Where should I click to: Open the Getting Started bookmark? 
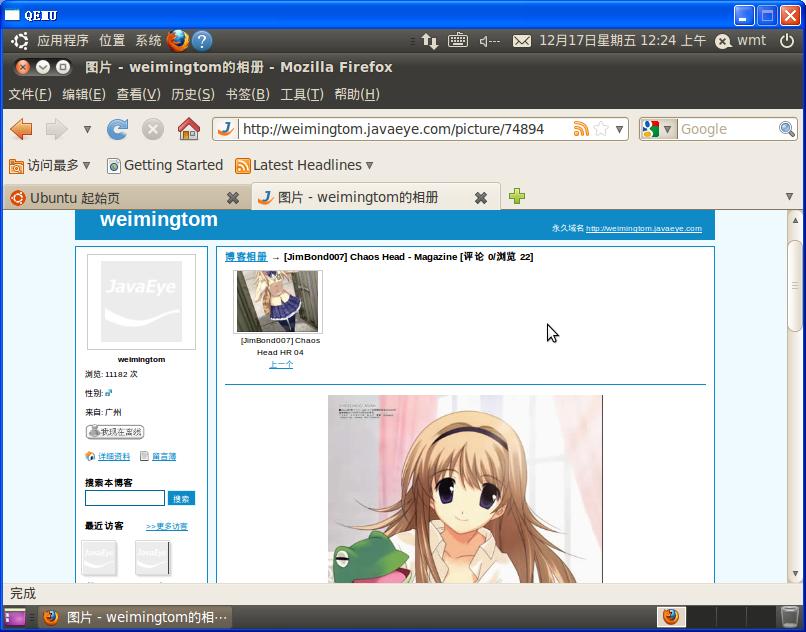click(x=165, y=166)
